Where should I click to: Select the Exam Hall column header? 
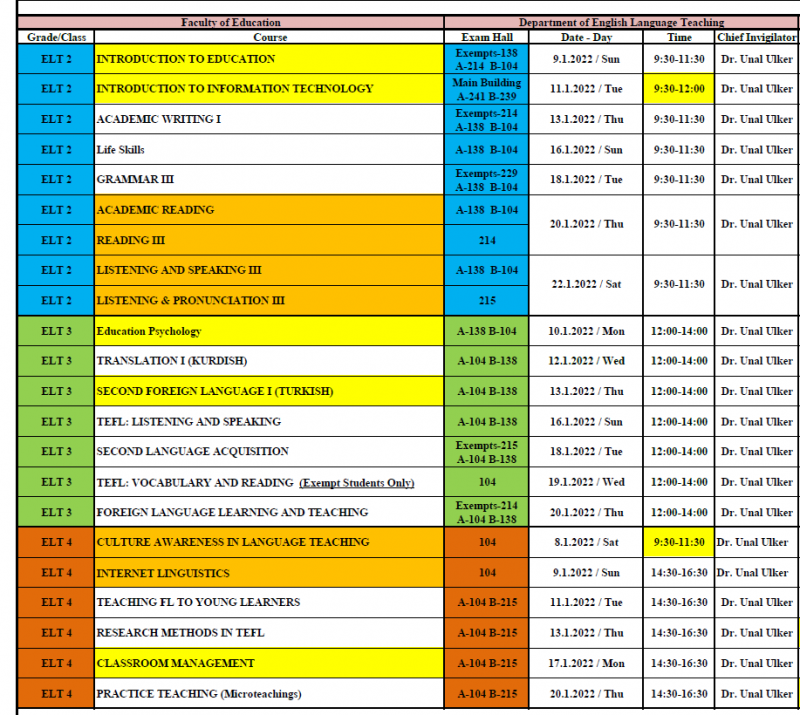[487, 37]
